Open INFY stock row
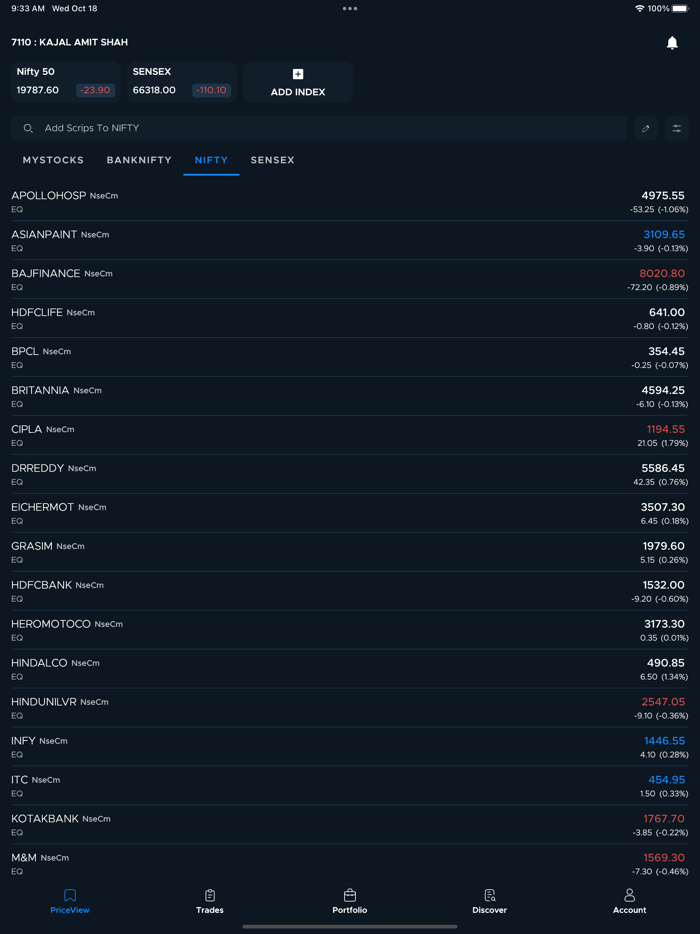Image resolution: width=700 pixels, height=934 pixels. tap(350, 747)
